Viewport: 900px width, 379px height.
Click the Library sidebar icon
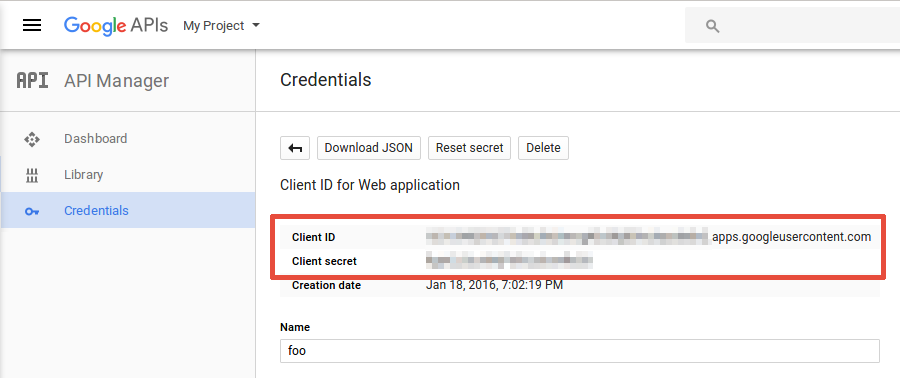click(x=32, y=175)
